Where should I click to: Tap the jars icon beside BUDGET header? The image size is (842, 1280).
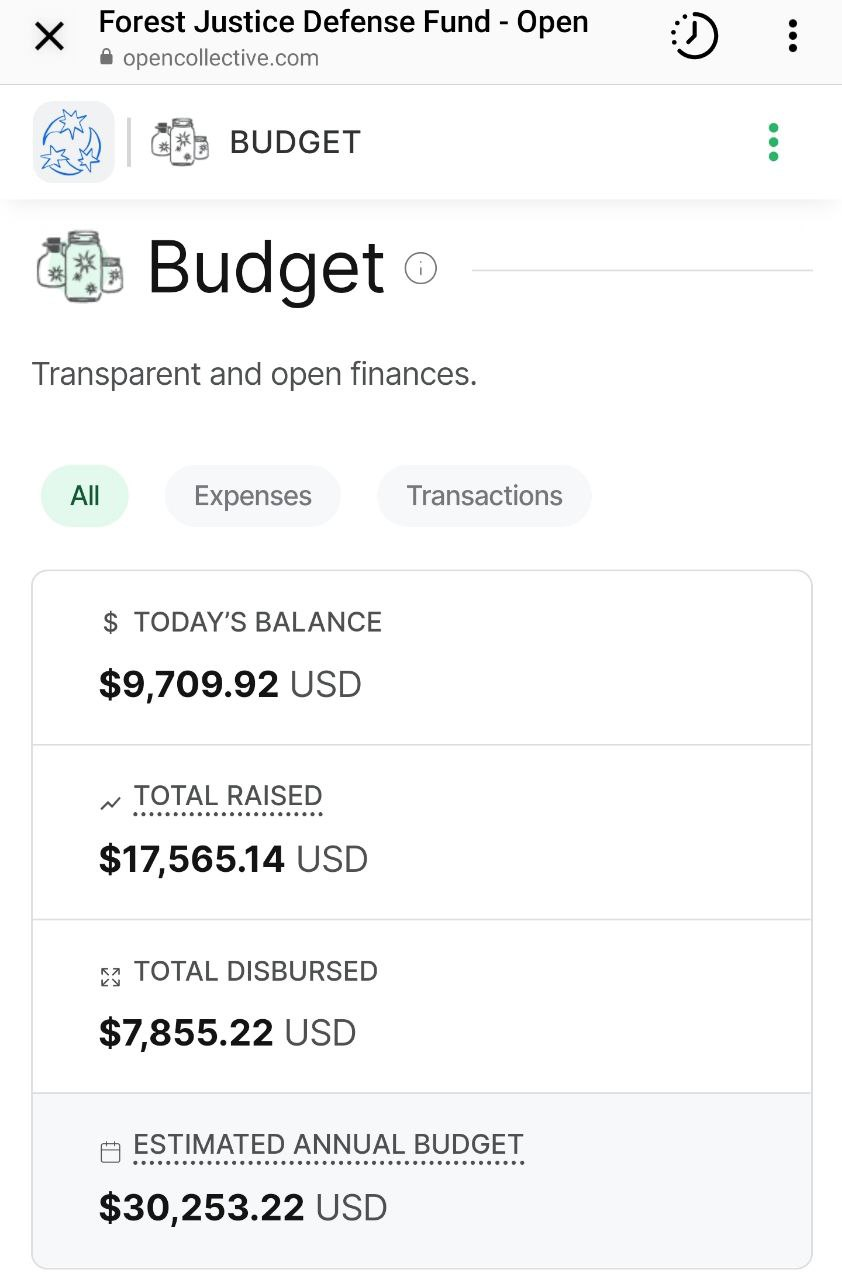coord(180,142)
